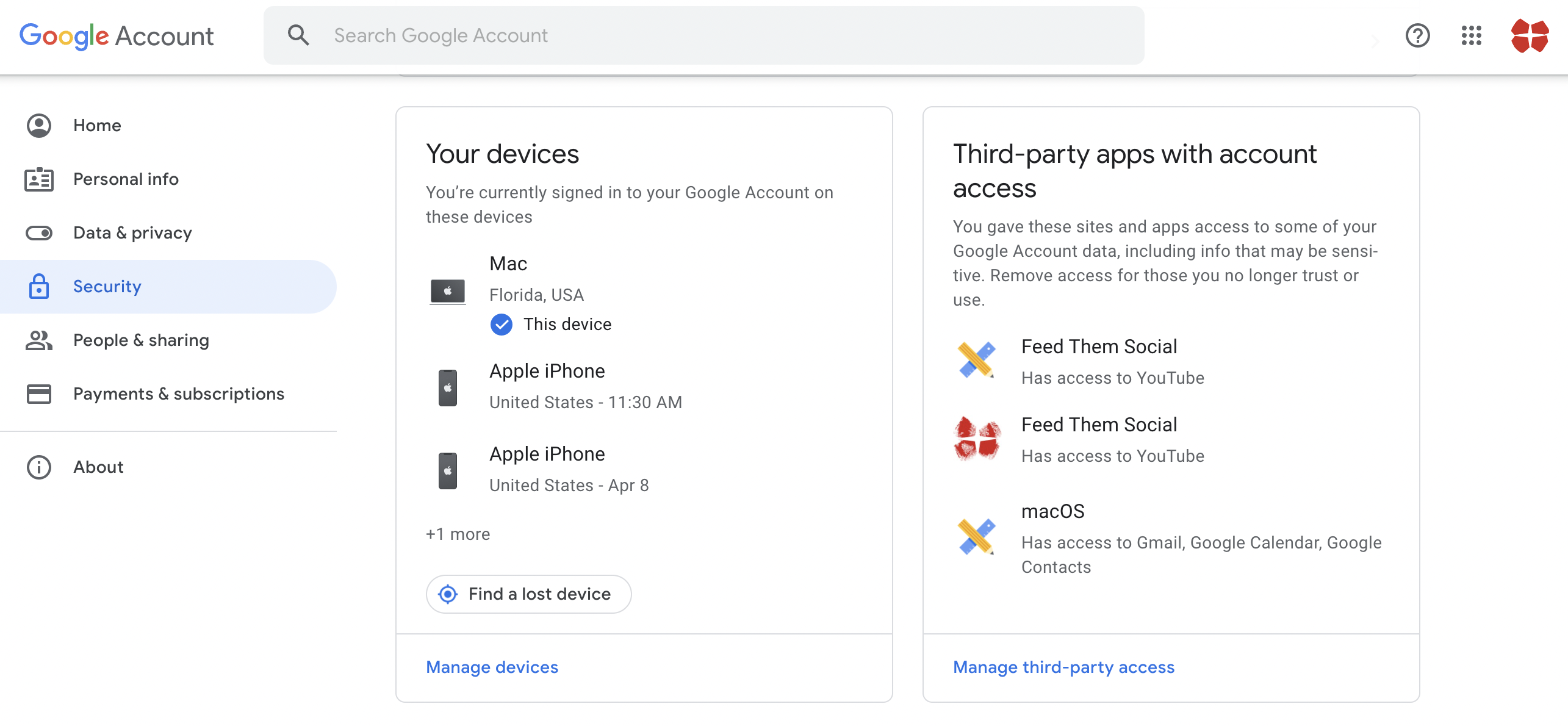This screenshot has width=1568, height=726.
Task: Click the Data & privacy toggle icon
Action: tap(39, 233)
